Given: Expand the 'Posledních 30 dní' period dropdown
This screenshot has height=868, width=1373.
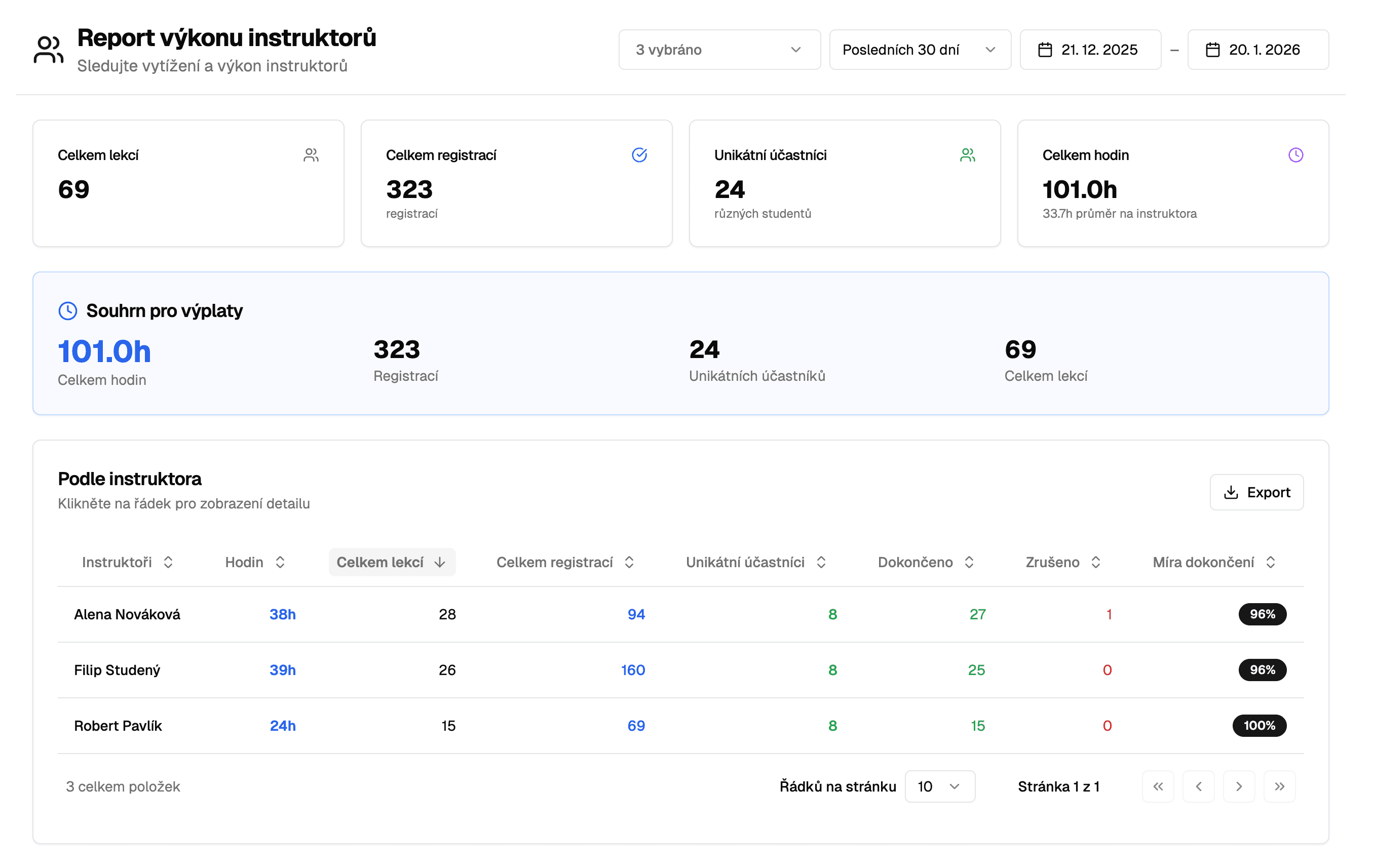Looking at the screenshot, I should coord(919,50).
